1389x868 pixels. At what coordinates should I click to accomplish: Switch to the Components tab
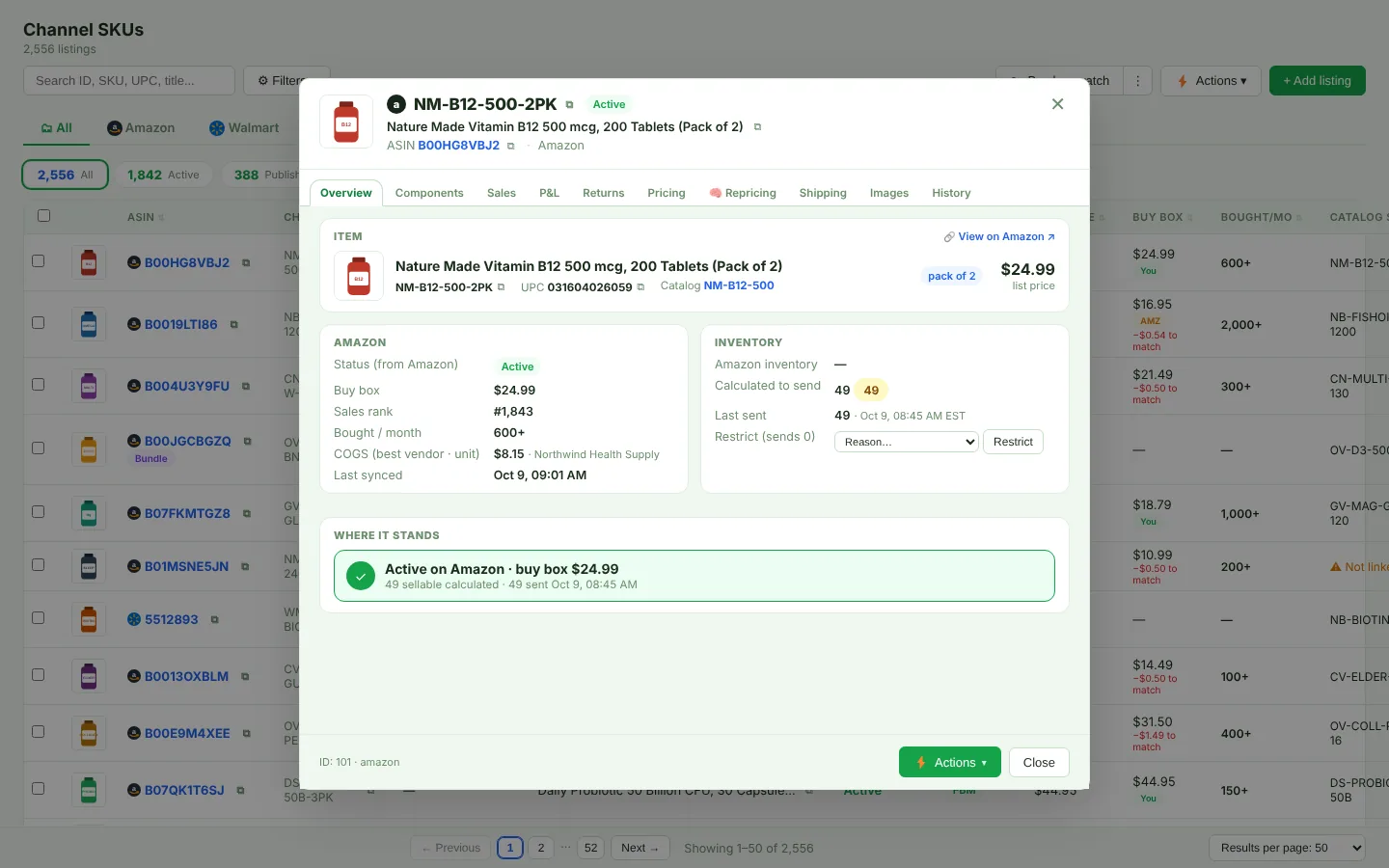tap(429, 193)
